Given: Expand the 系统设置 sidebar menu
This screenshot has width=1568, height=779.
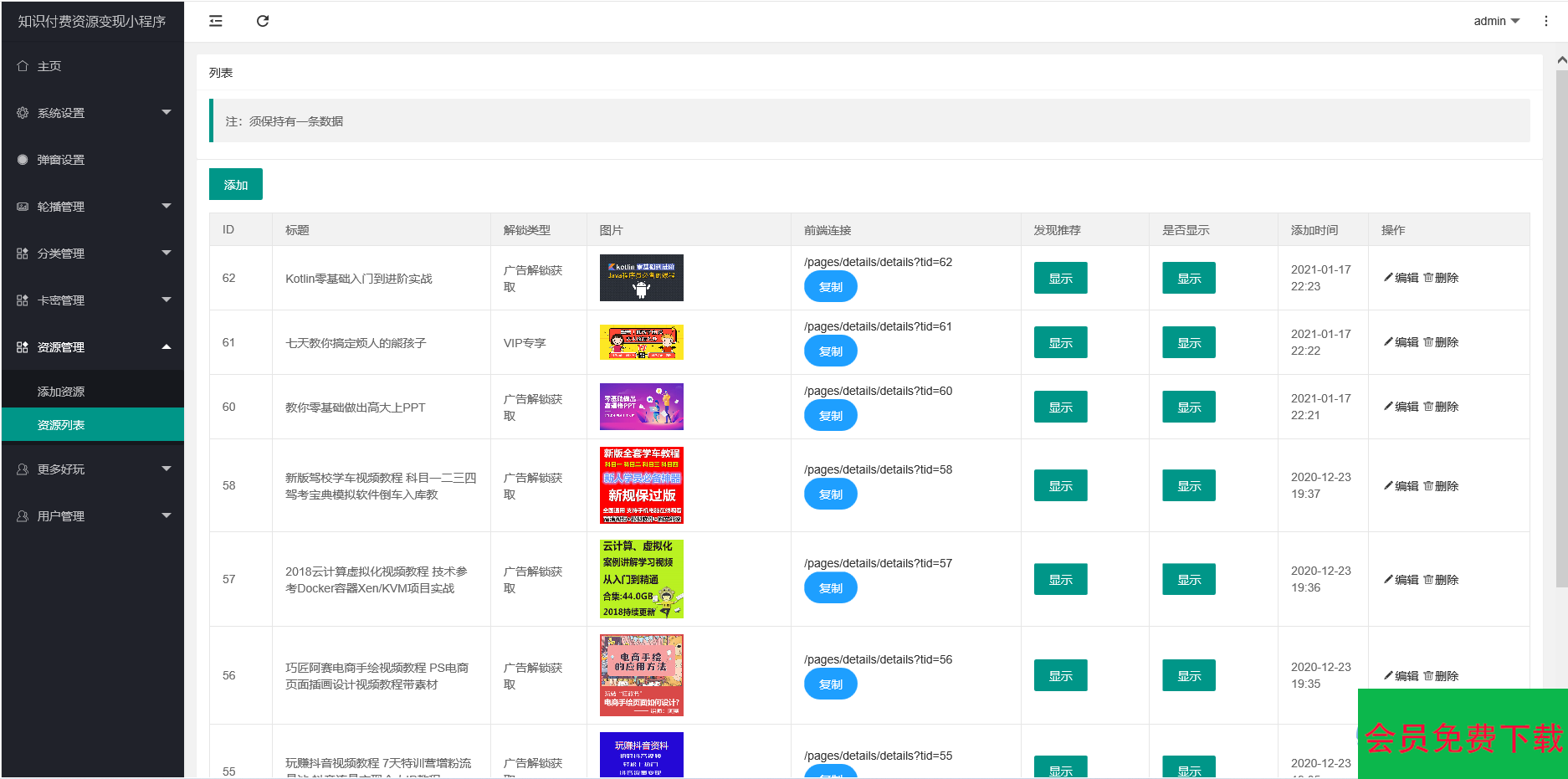Looking at the screenshot, I should (x=92, y=113).
